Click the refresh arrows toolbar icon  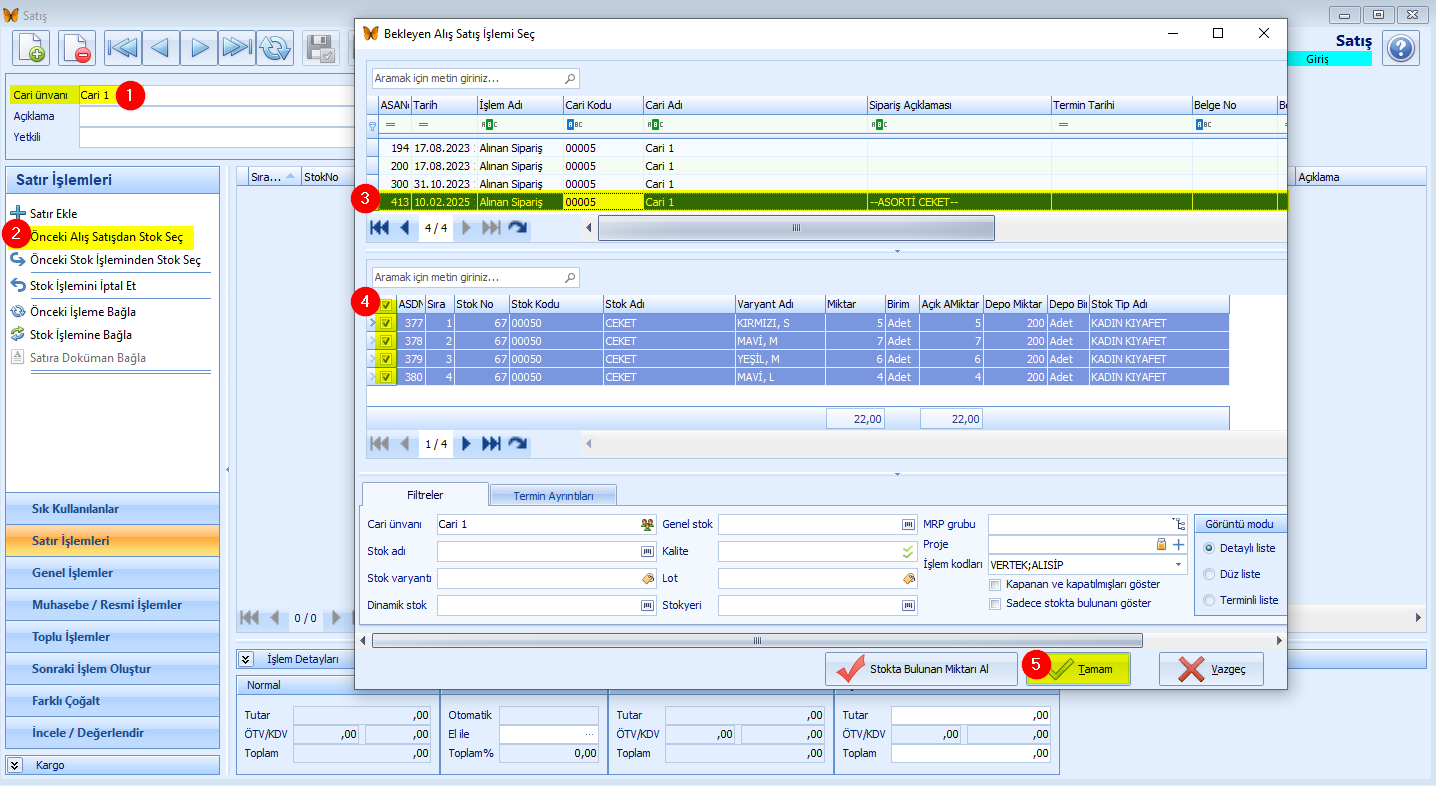point(275,48)
